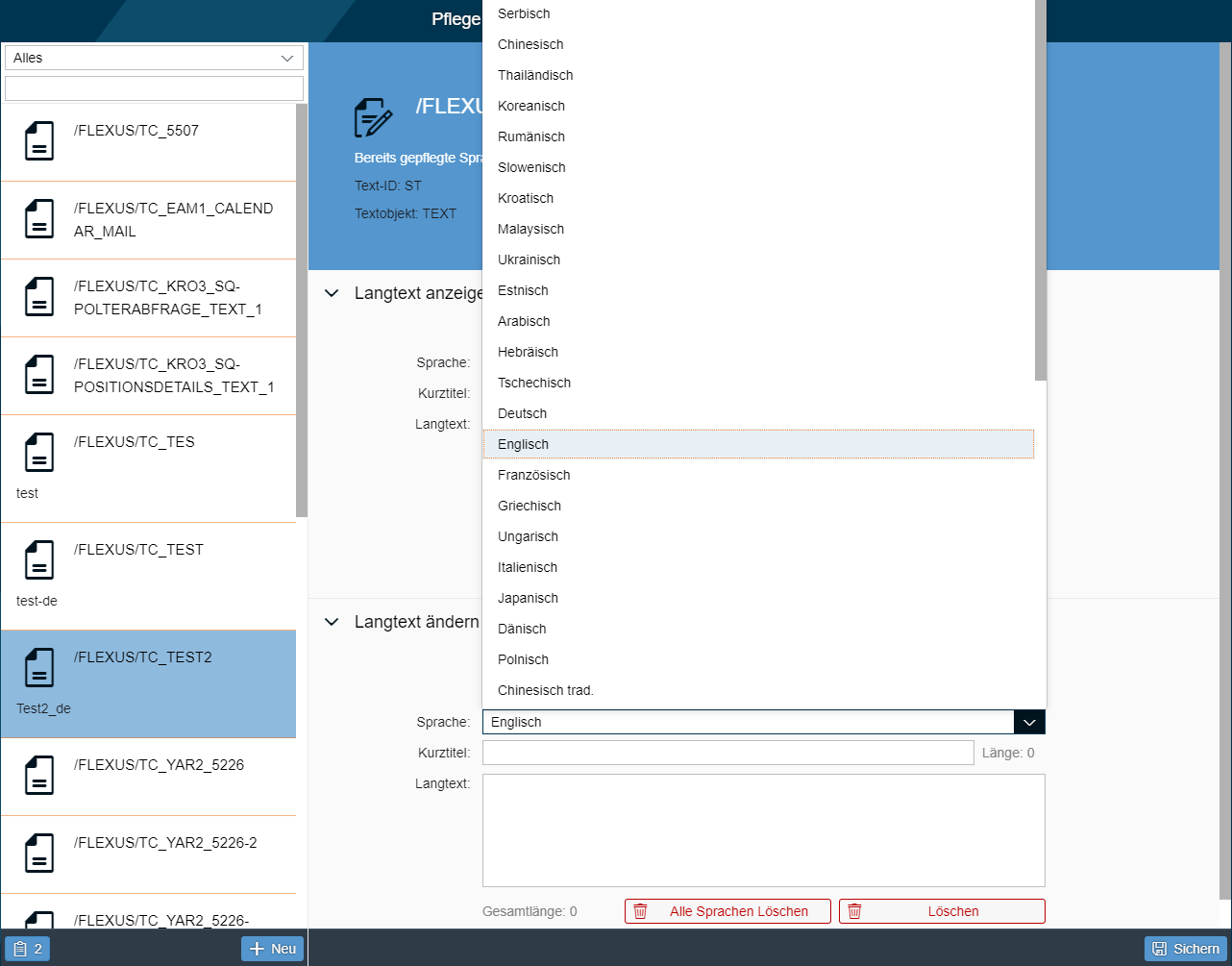Click the language list scrollbar

click(x=1041, y=189)
